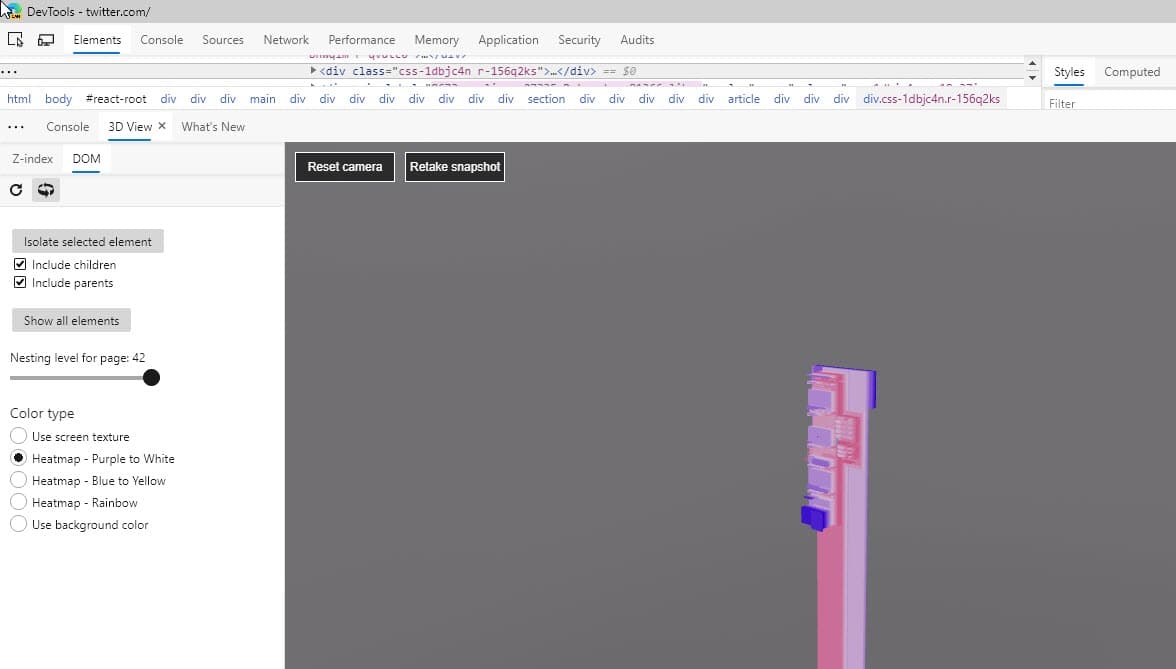
Task: Click the nesting level slider handle
Action: tap(152, 377)
